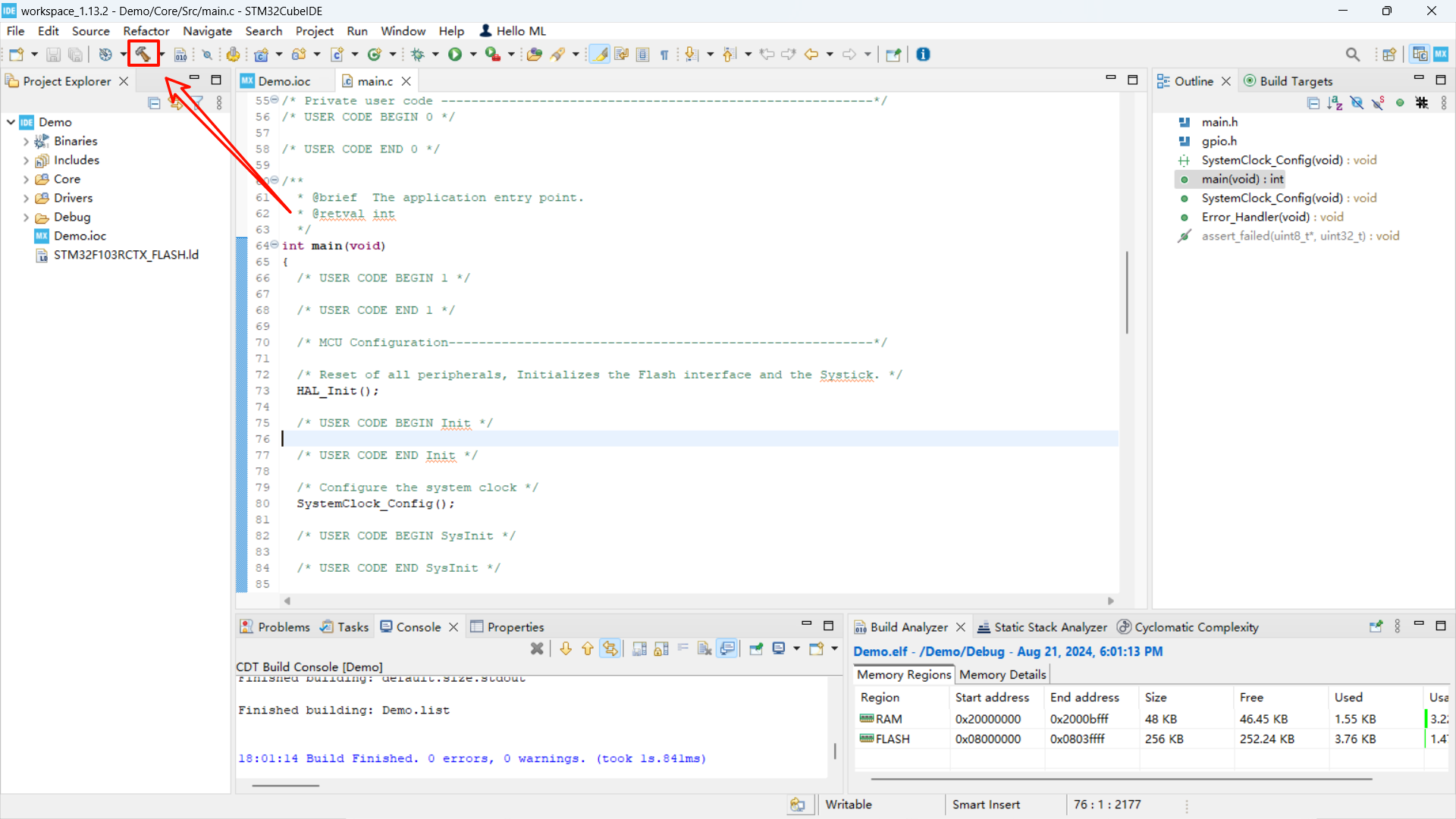This screenshot has height=819, width=1456.
Task: Collapse all in the Outline toolbar
Action: point(1313,102)
